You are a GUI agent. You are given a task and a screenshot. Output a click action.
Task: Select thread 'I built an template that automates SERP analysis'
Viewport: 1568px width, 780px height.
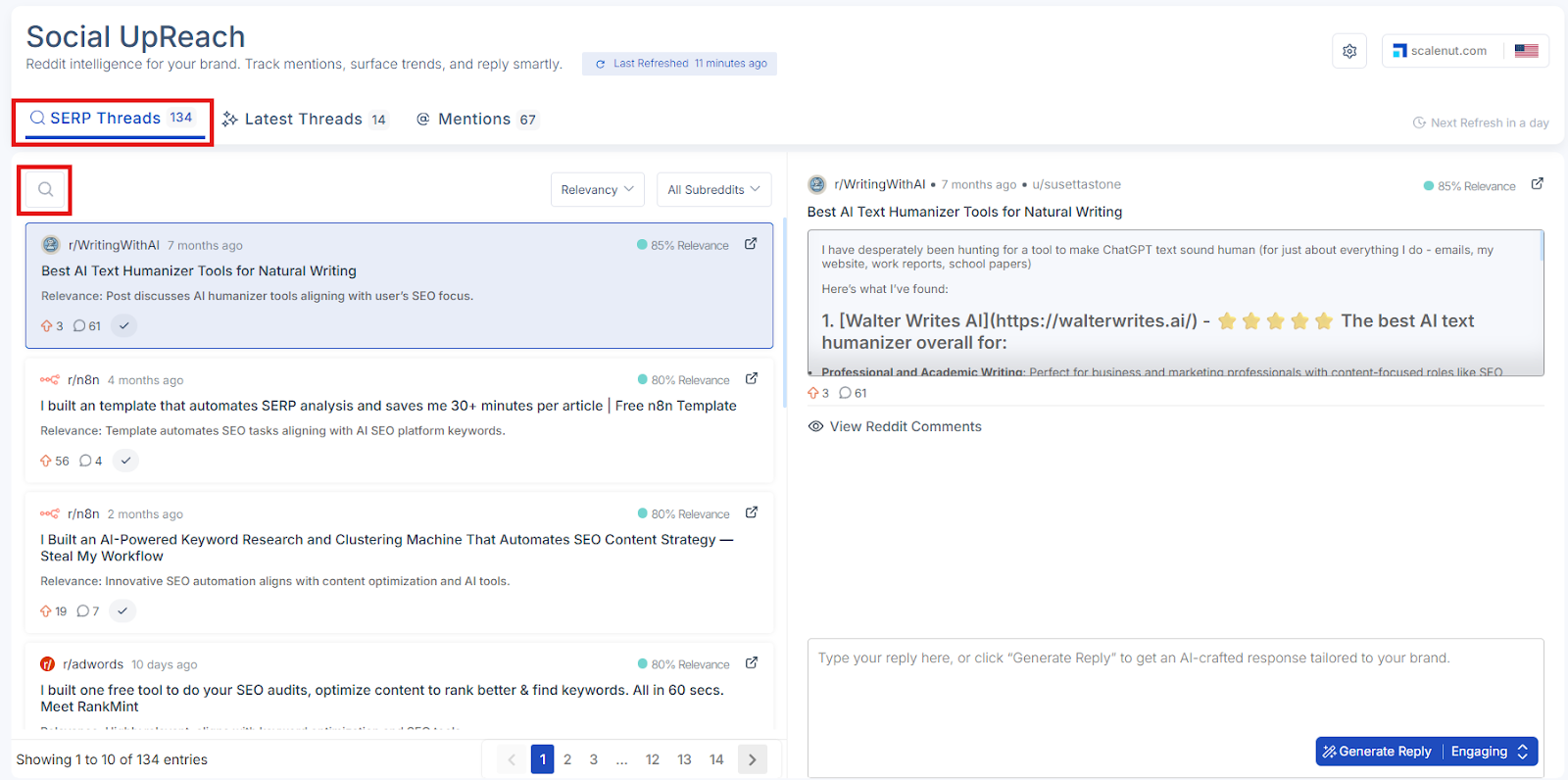click(399, 419)
